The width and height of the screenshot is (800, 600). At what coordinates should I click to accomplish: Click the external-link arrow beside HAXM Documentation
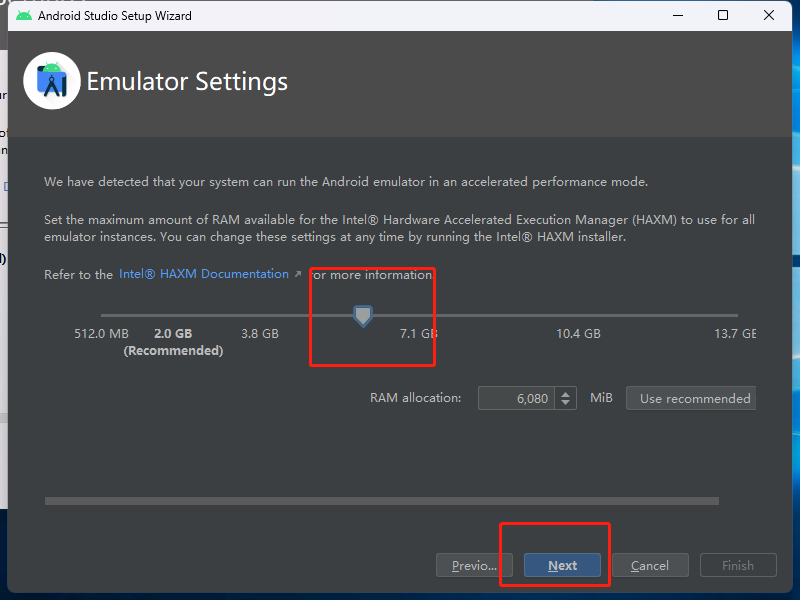pos(297,274)
